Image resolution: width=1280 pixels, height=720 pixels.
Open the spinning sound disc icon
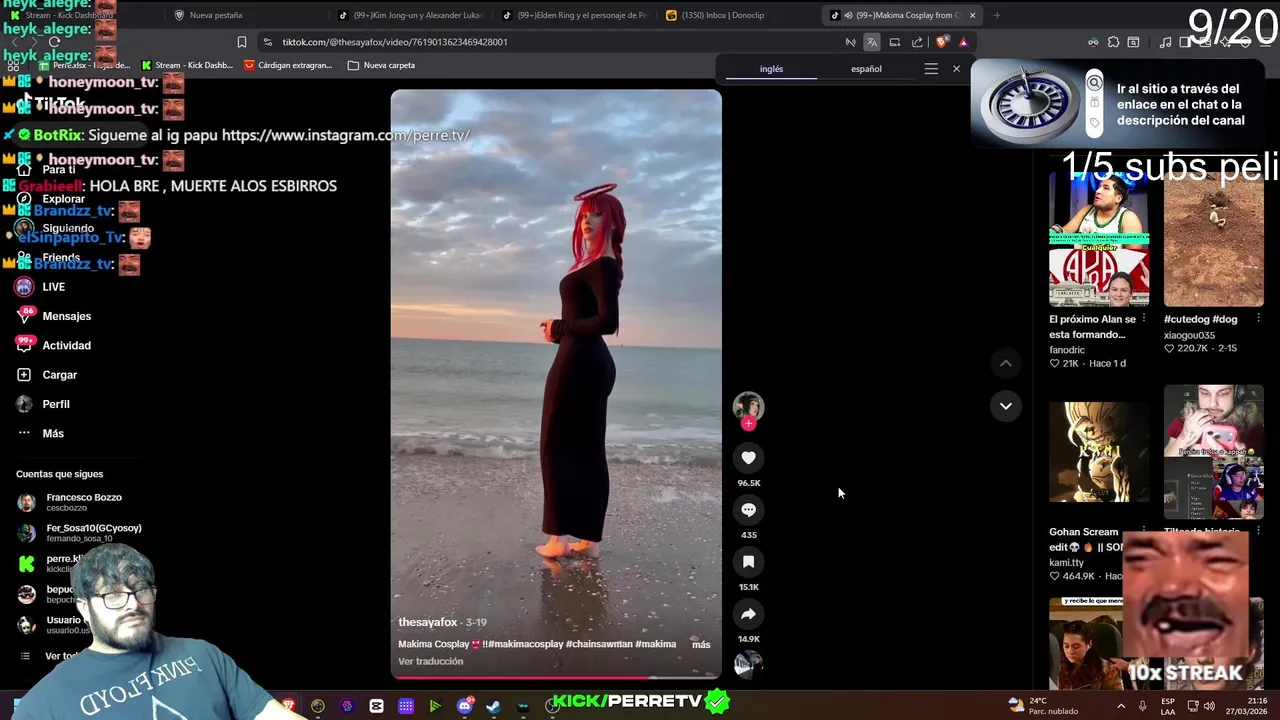point(748,663)
